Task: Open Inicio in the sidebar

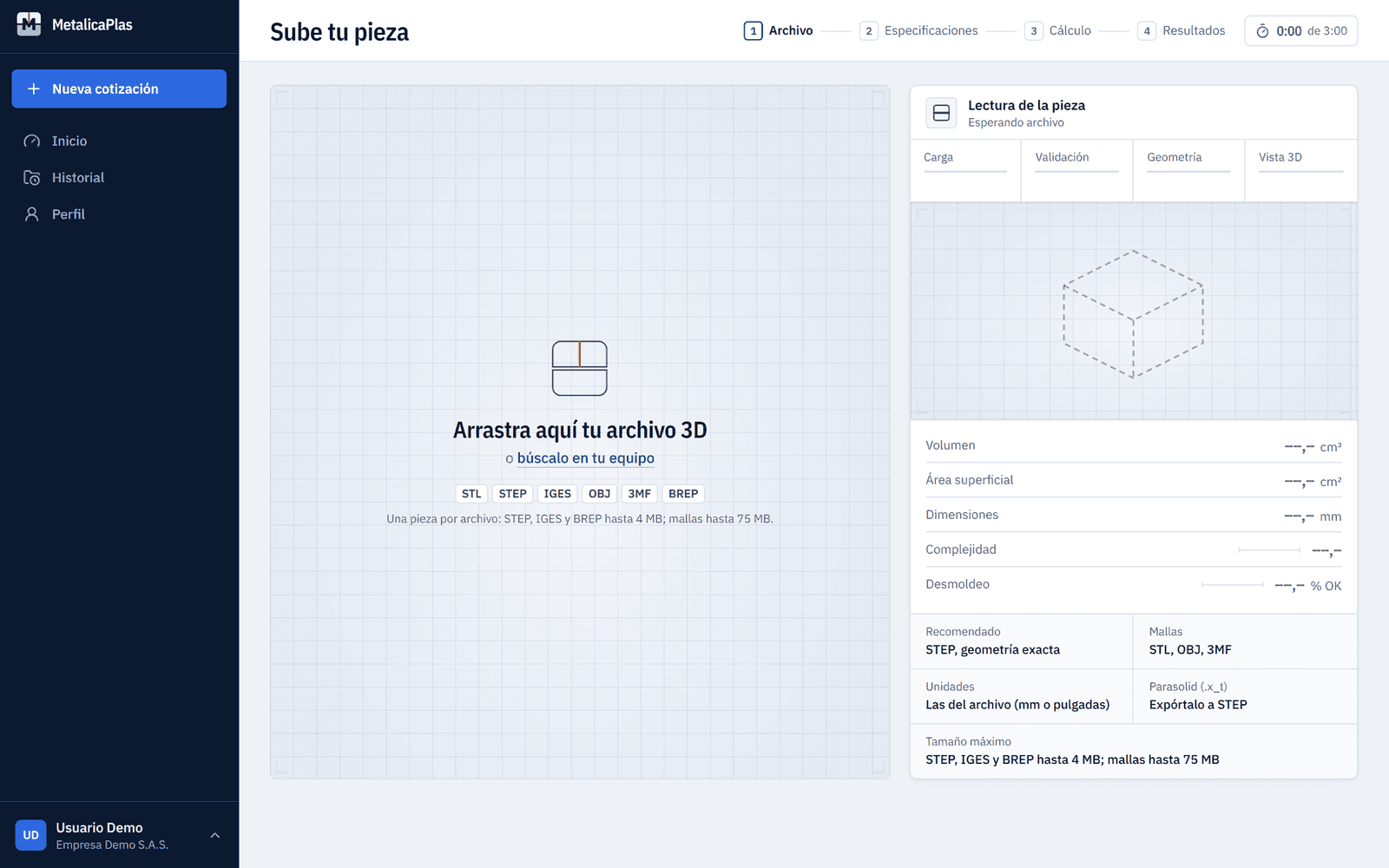Action: click(x=119, y=141)
